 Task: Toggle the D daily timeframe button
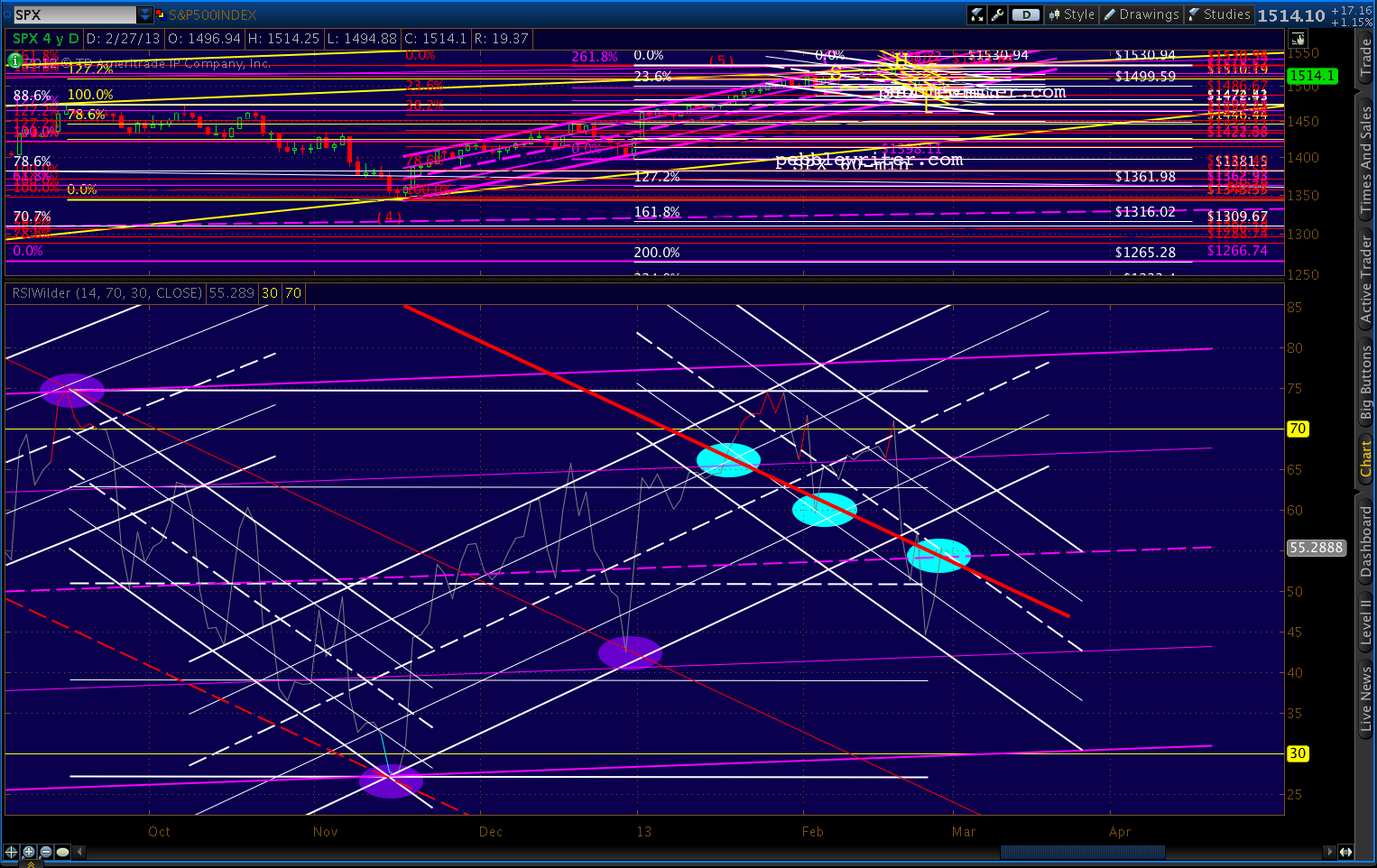(x=1025, y=14)
